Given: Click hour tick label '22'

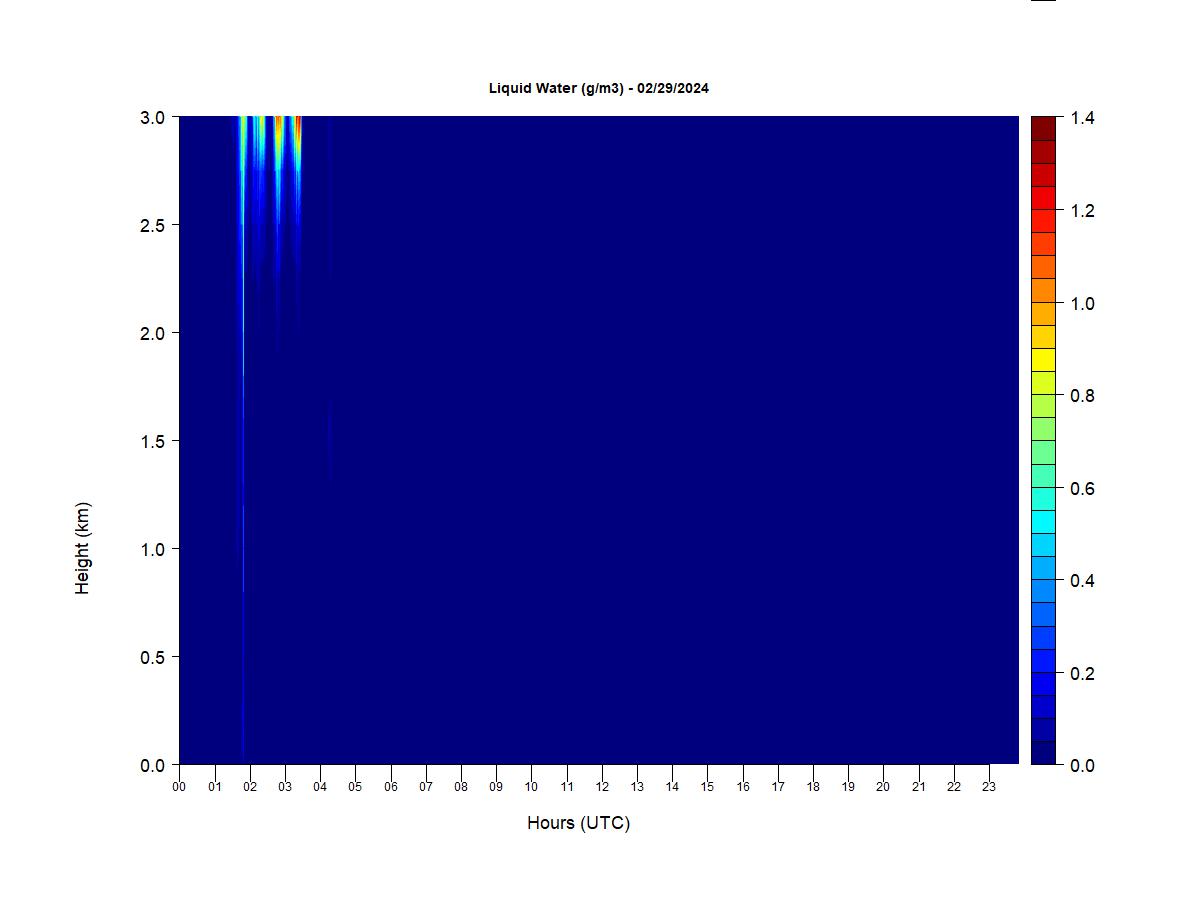Looking at the screenshot, I should [954, 787].
